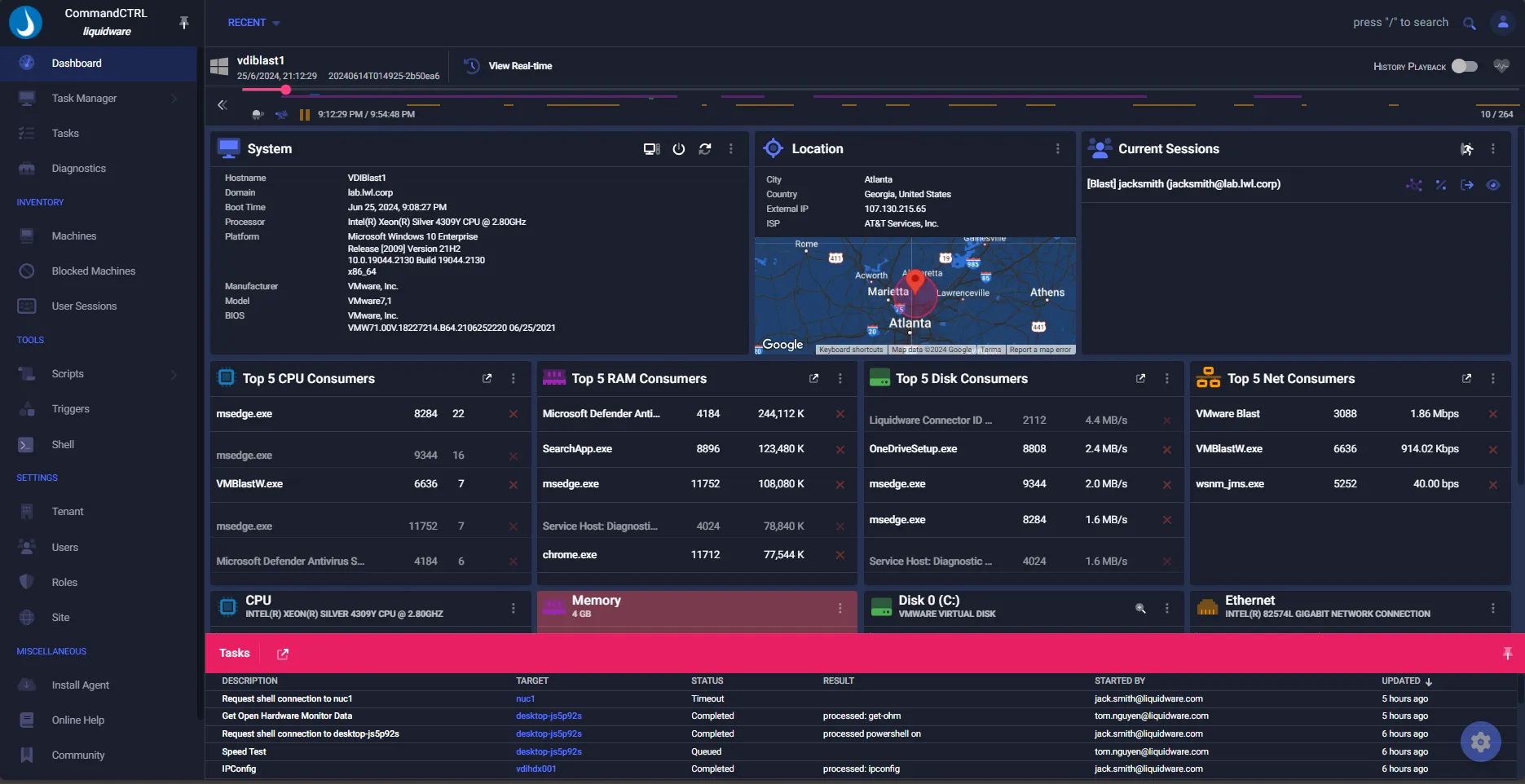Open Current Sessions three-dot menu
1525x784 pixels.
click(x=1492, y=149)
